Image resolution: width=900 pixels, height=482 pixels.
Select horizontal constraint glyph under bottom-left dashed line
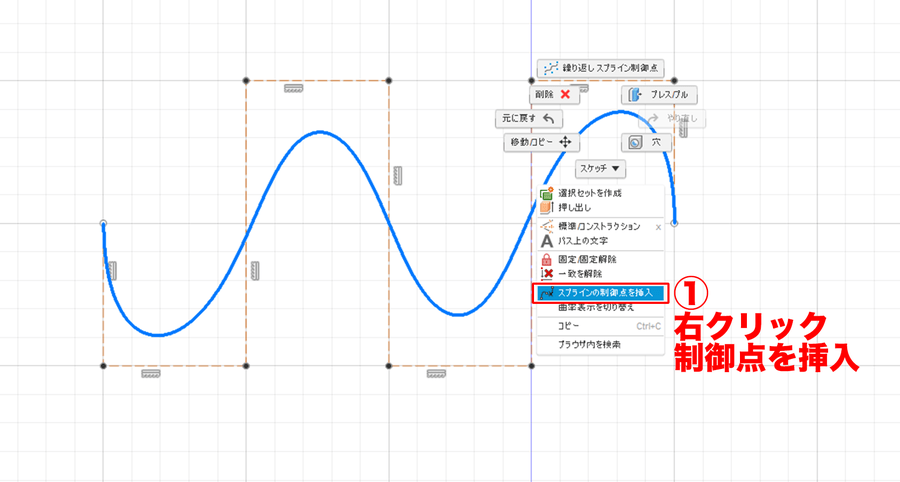click(151, 374)
